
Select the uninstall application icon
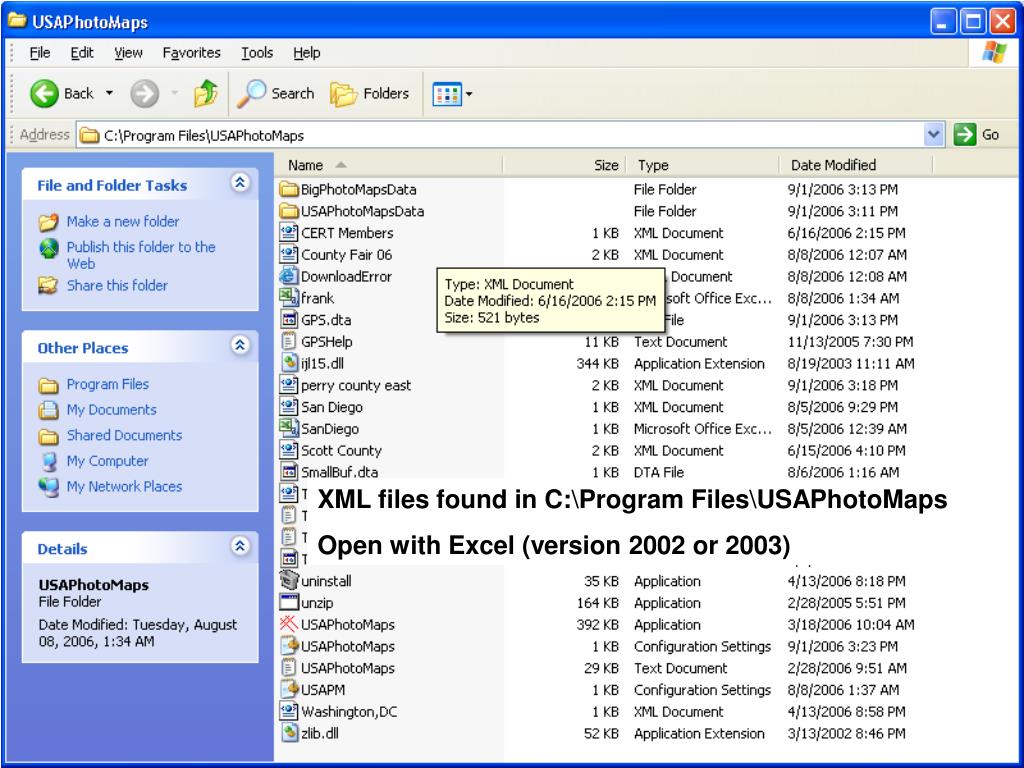click(x=288, y=581)
